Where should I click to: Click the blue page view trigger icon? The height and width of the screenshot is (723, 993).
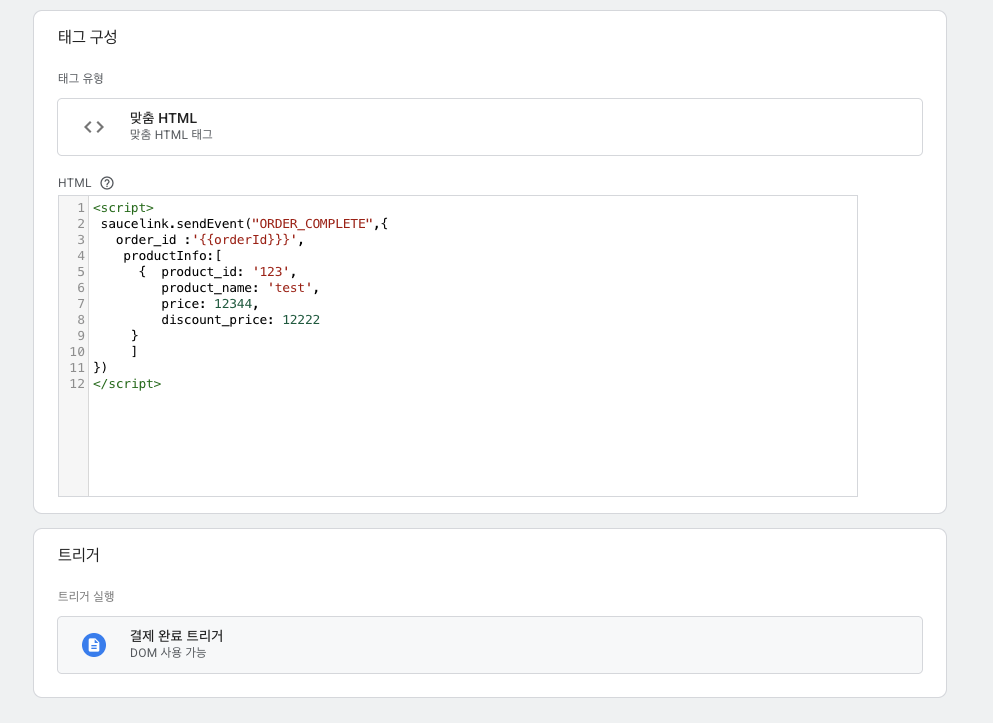coord(94,645)
